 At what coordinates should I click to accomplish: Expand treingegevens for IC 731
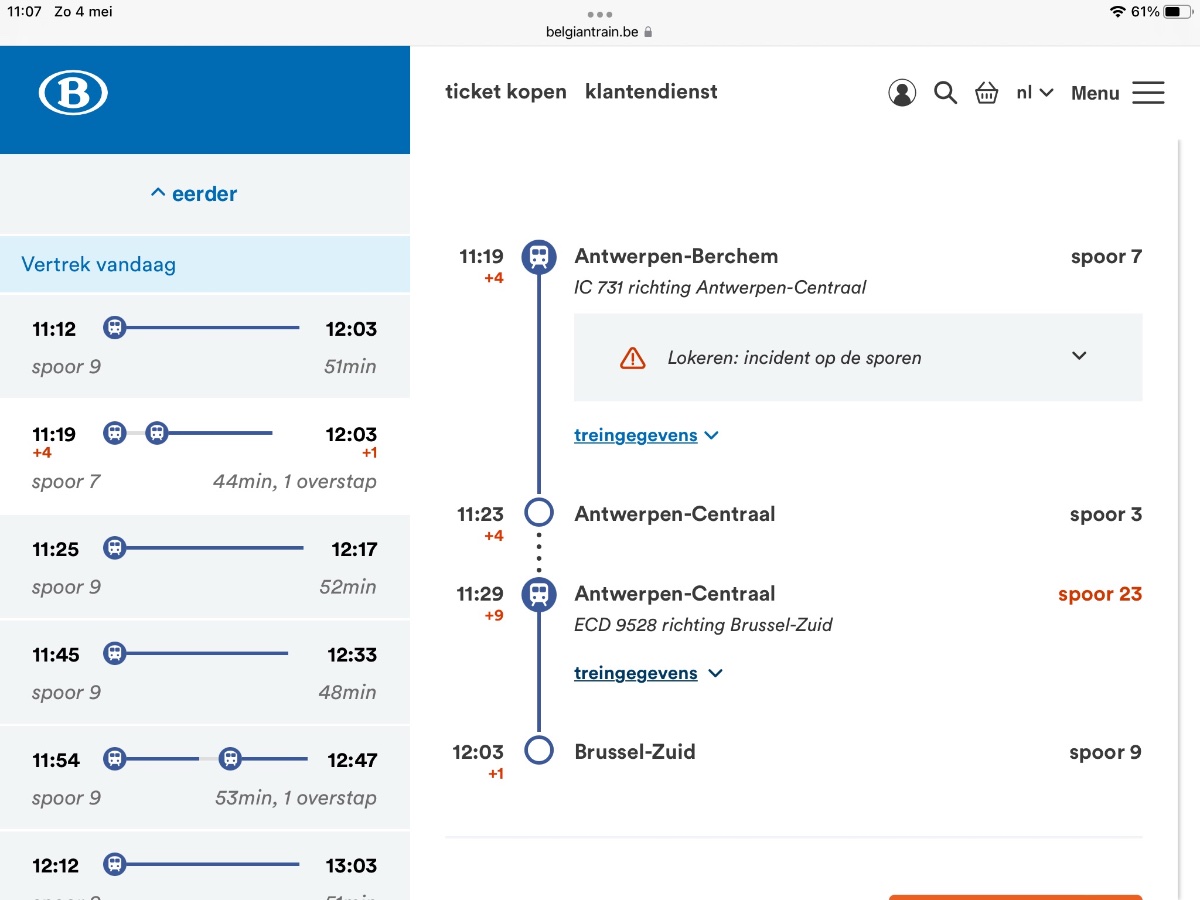pyautogui.click(x=646, y=435)
